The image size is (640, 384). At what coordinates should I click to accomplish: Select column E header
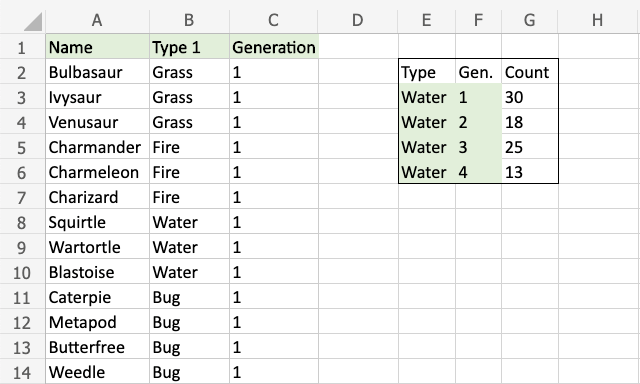pos(427,20)
